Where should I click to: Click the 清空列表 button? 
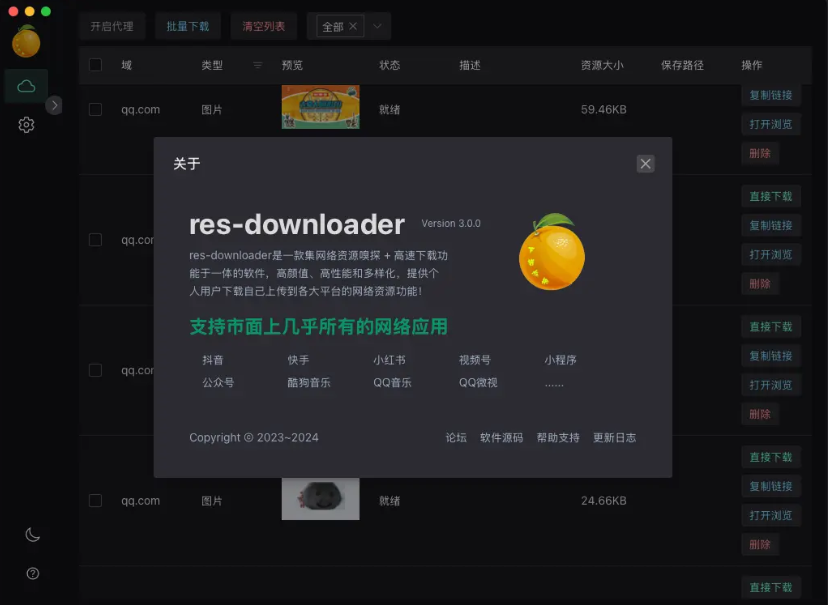coord(264,26)
